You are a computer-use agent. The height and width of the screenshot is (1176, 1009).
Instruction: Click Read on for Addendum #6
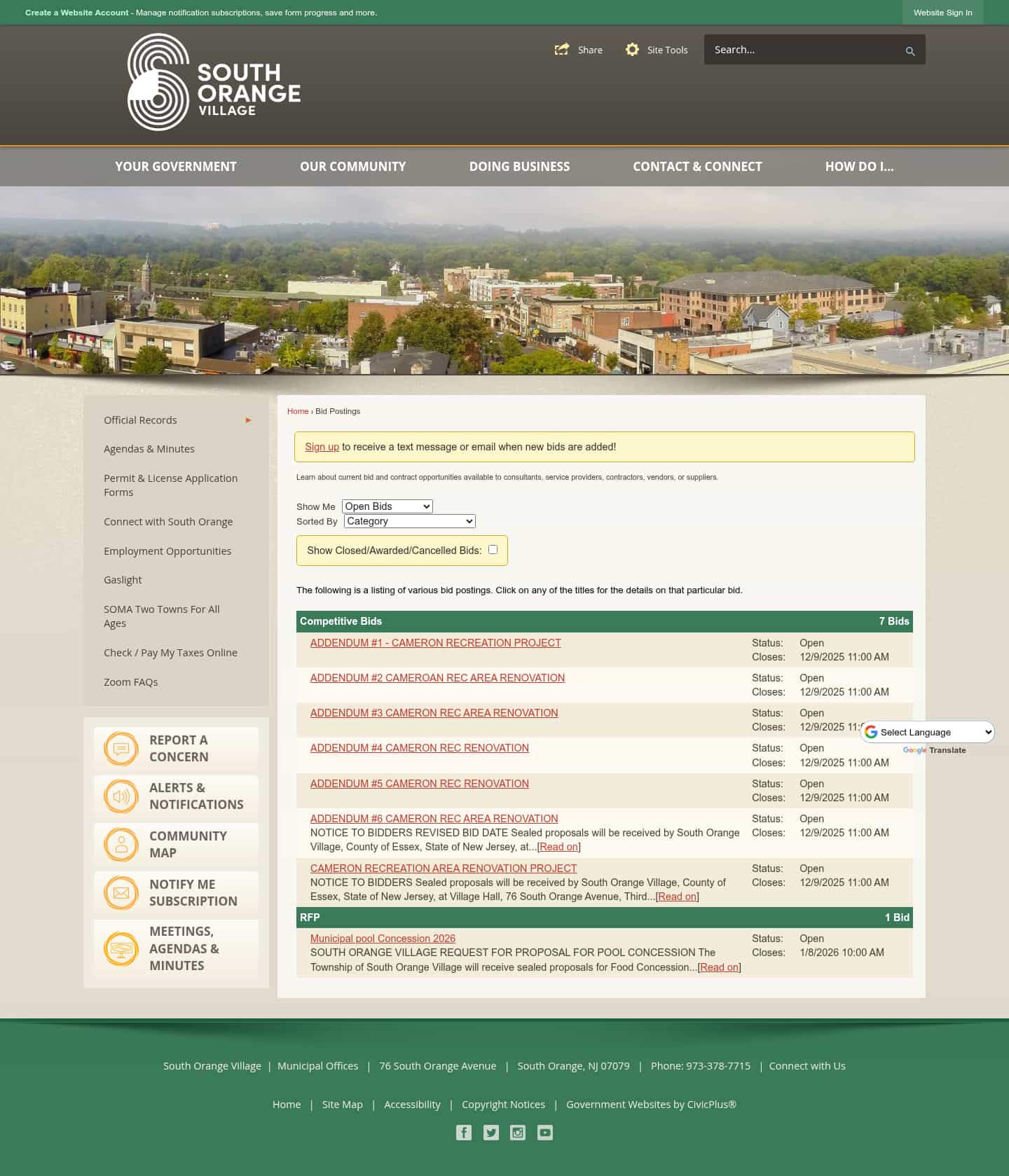[559, 847]
